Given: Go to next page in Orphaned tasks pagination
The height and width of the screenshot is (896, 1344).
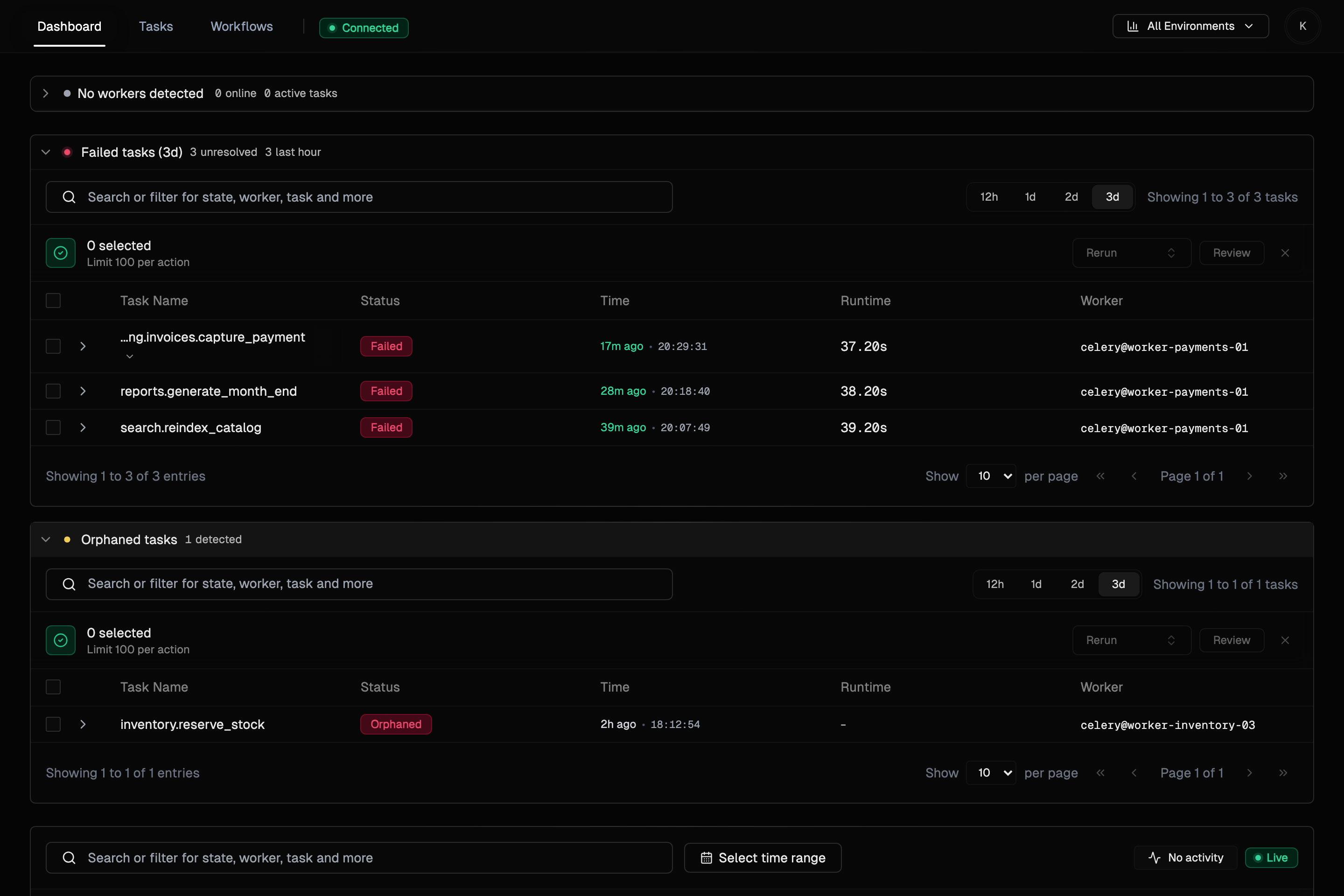Looking at the screenshot, I should pyautogui.click(x=1250, y=773).
